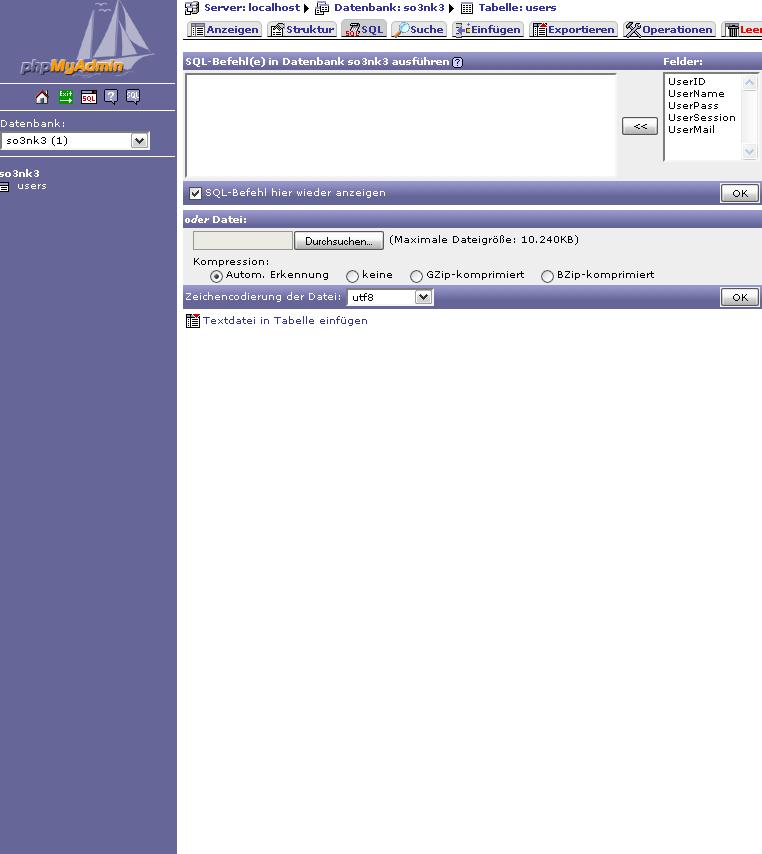Switch to the Struktur tab
Image resolution: width=762 pixels, height=854 pixels.
301,30
